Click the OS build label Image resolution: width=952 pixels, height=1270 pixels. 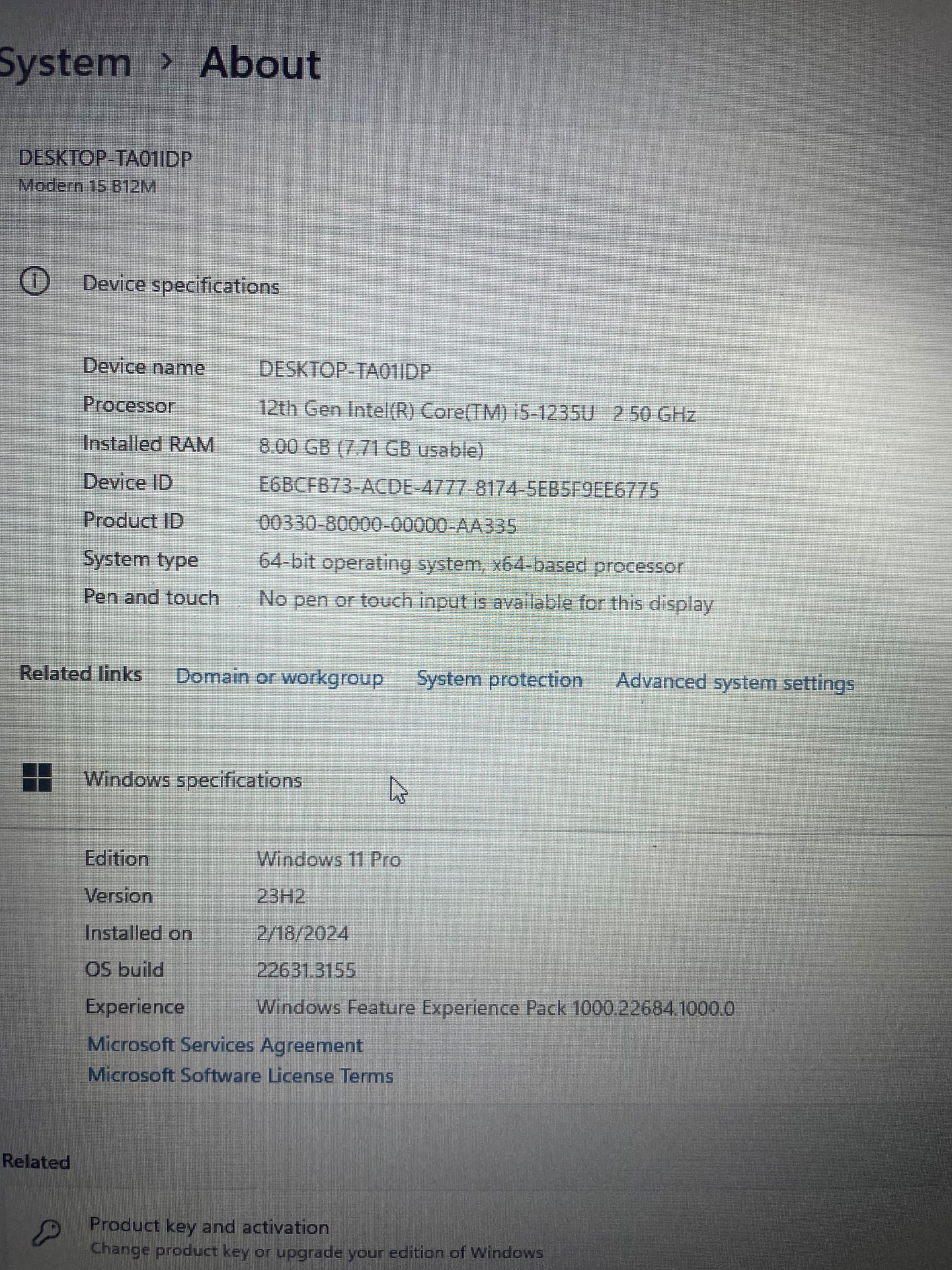[125, 970]
